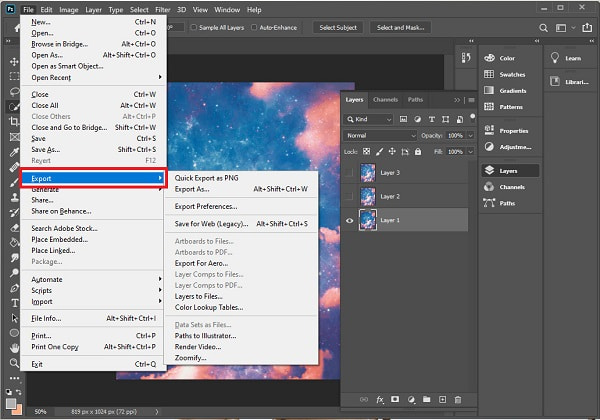Screen dimensions: 600x420
Task: Switch to the Paths tab
Action: coord(415,99)
